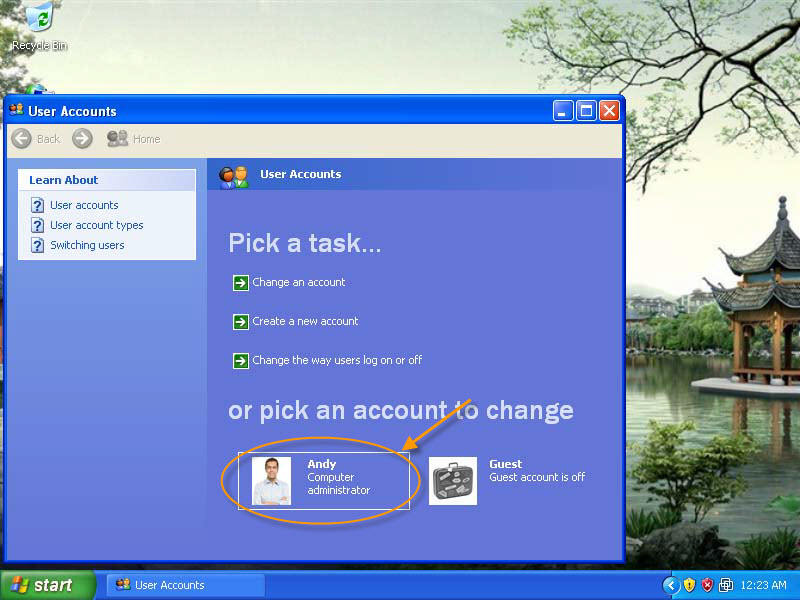The image size is (800, 600).
Task: Expand hidden tray icons arrow
Action: coord(671,585)
